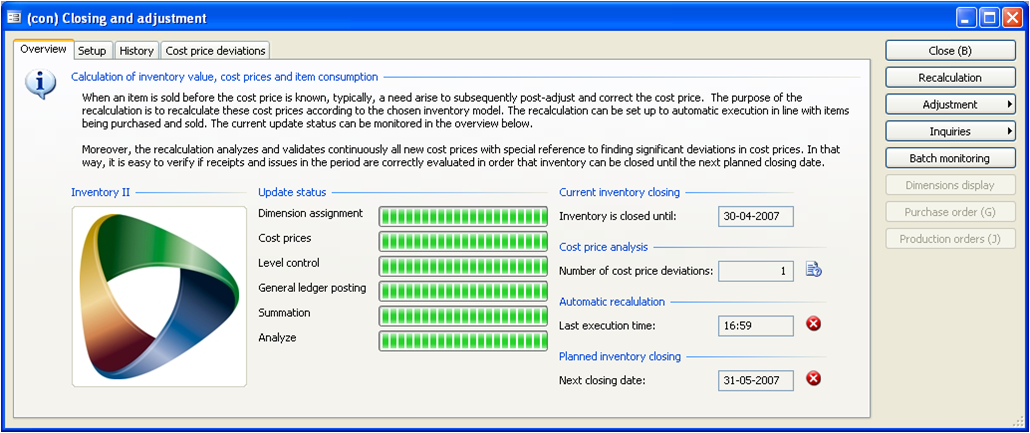
Task: Click red X beside Last execution time
Action: (x=813, y=324)
